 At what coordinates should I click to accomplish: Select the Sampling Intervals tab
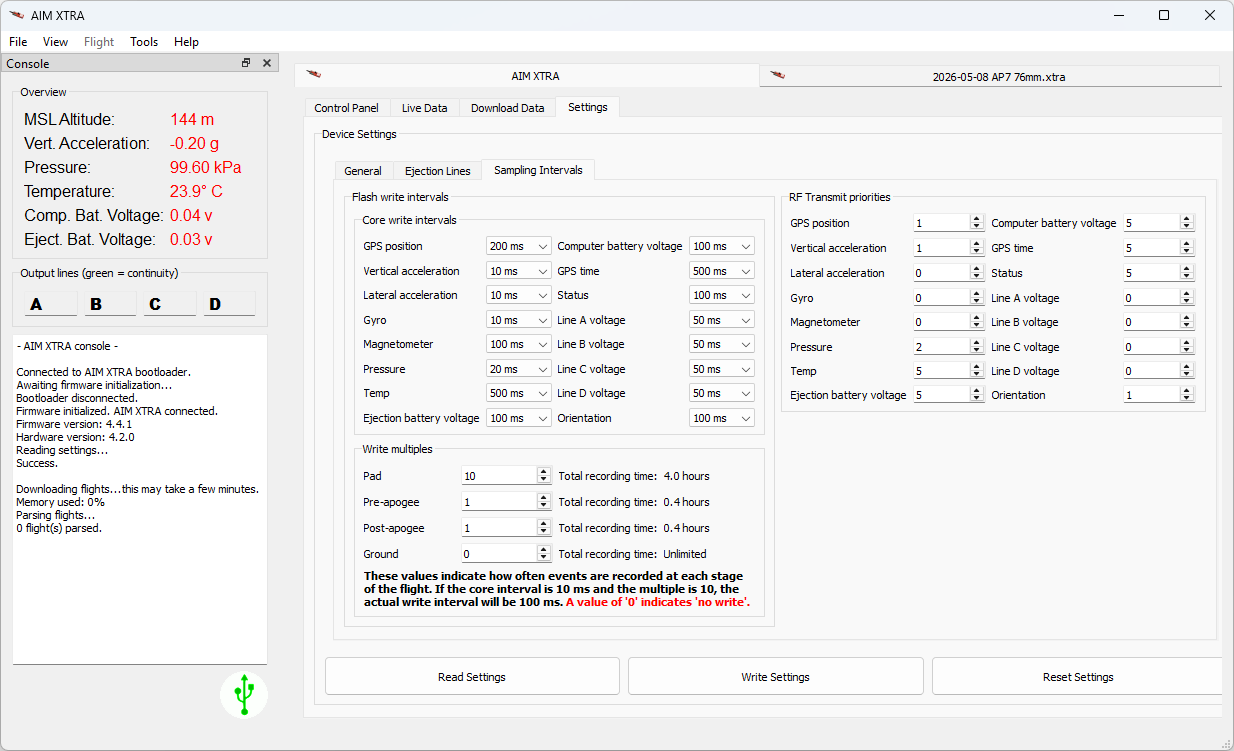pyautogui.click(x=538, y=170)
